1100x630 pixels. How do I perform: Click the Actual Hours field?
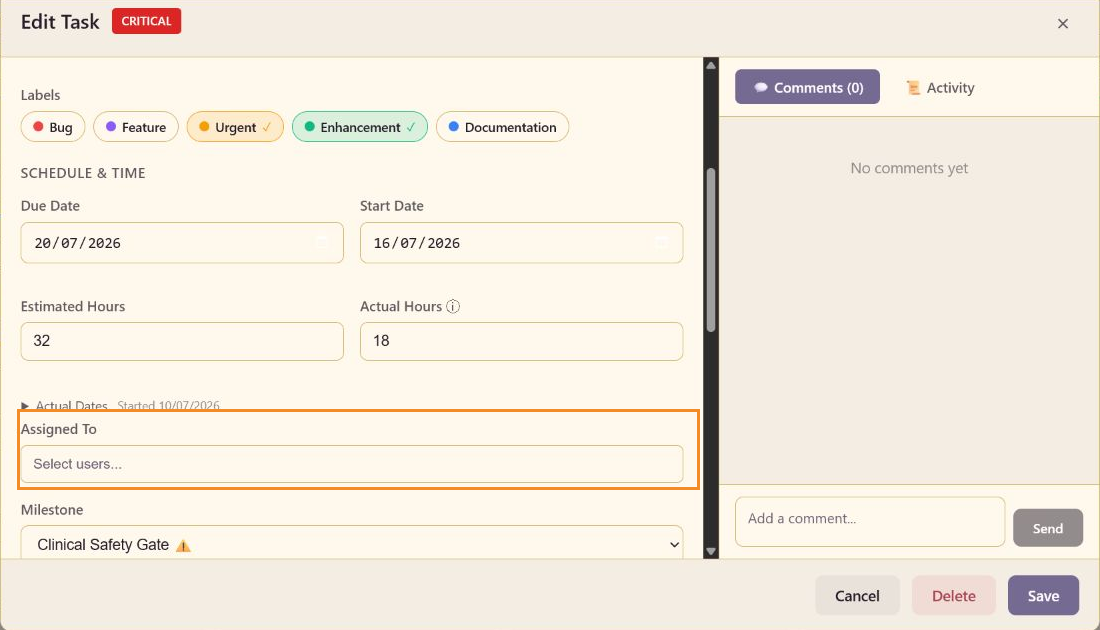pyautogui.click(x=521, y=341)
